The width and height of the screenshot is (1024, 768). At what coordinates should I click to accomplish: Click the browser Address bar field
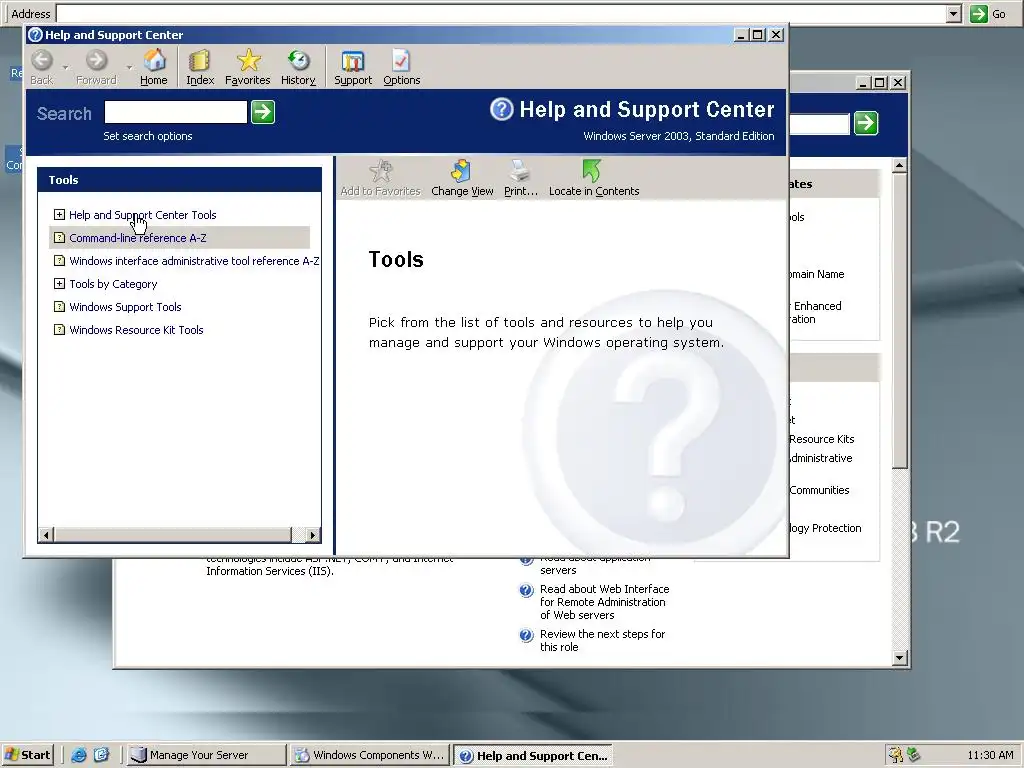coord(502,14)
